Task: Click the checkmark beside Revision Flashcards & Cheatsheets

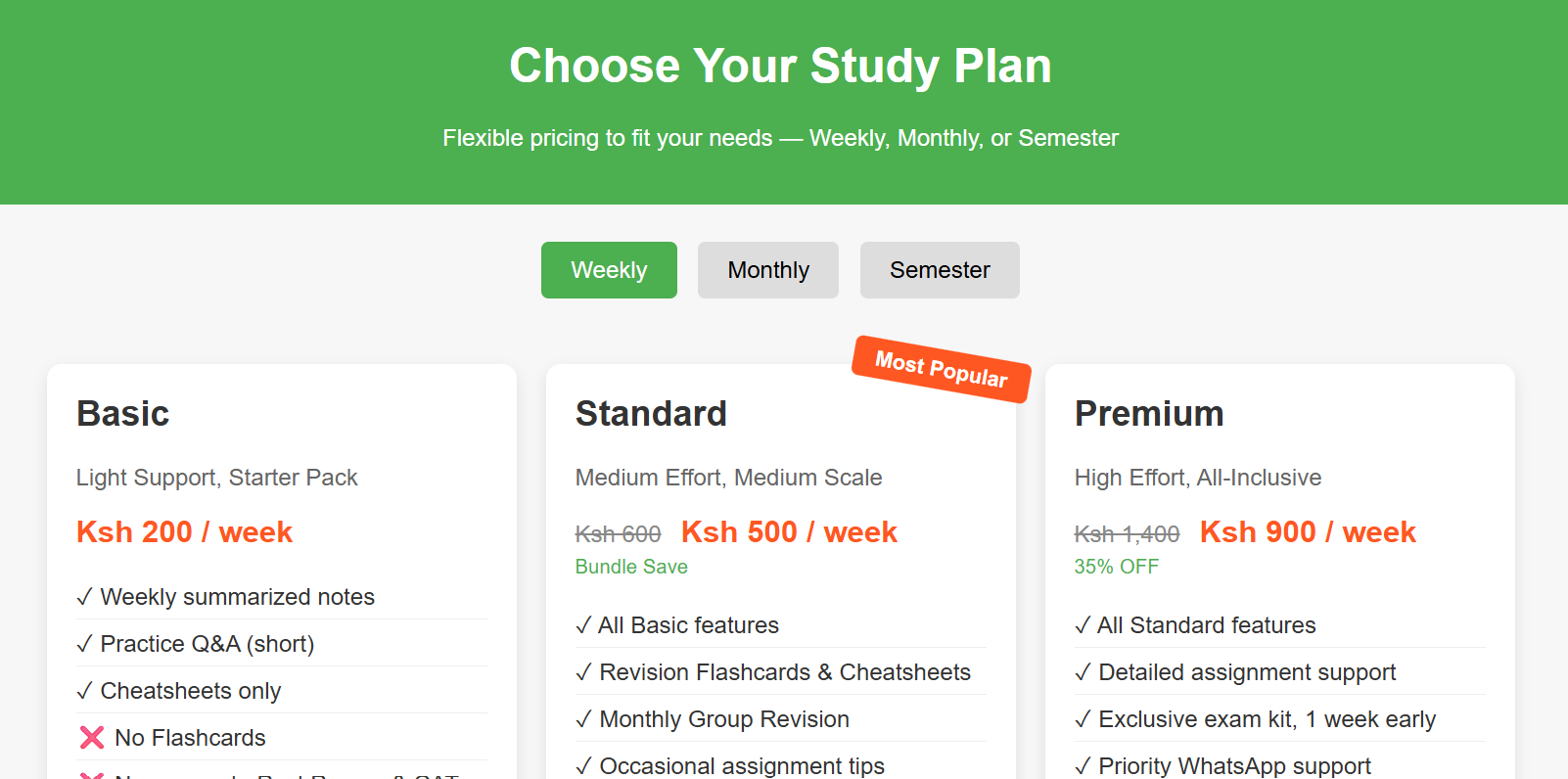Action: tap(582, 671)
